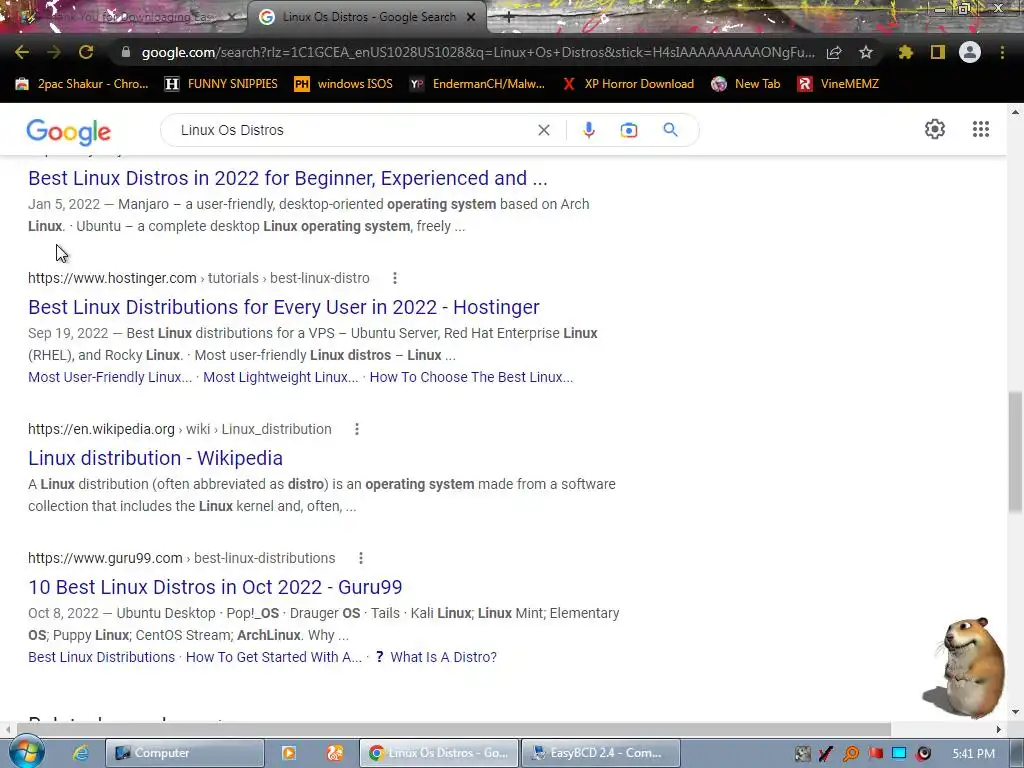Toggle the Chrome side panel
The width and height of the screenshot is (1024, 768).
938,52
